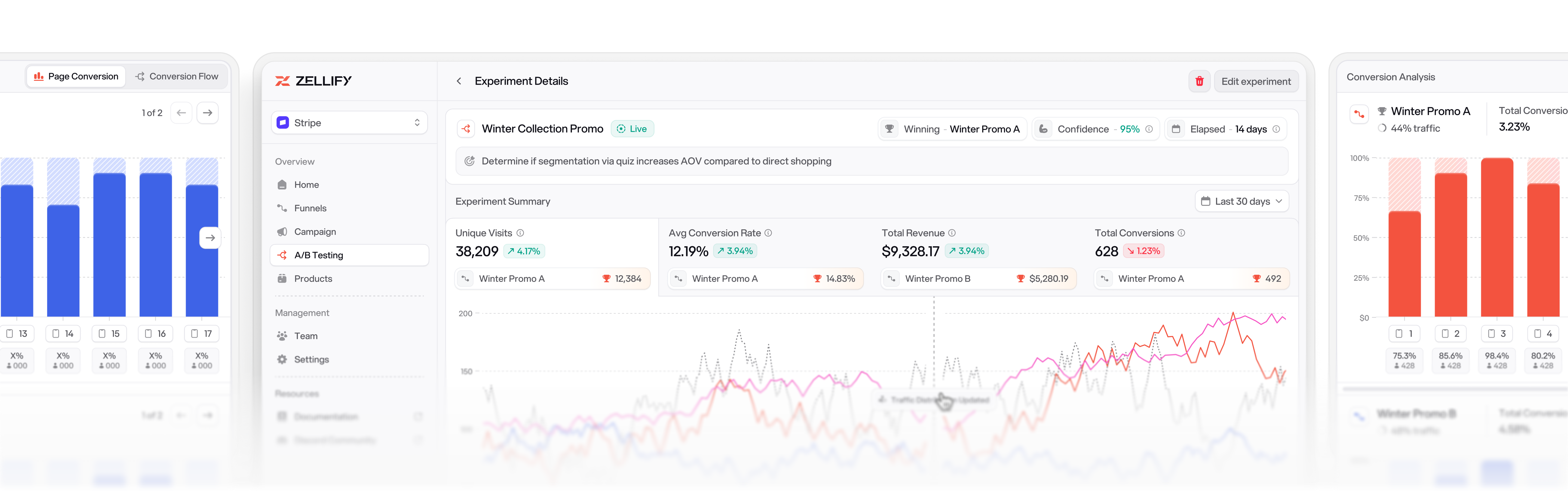Click the red trash delete icon
The width and height of the screenshot is (1568, 493).
click(1199, 81)
